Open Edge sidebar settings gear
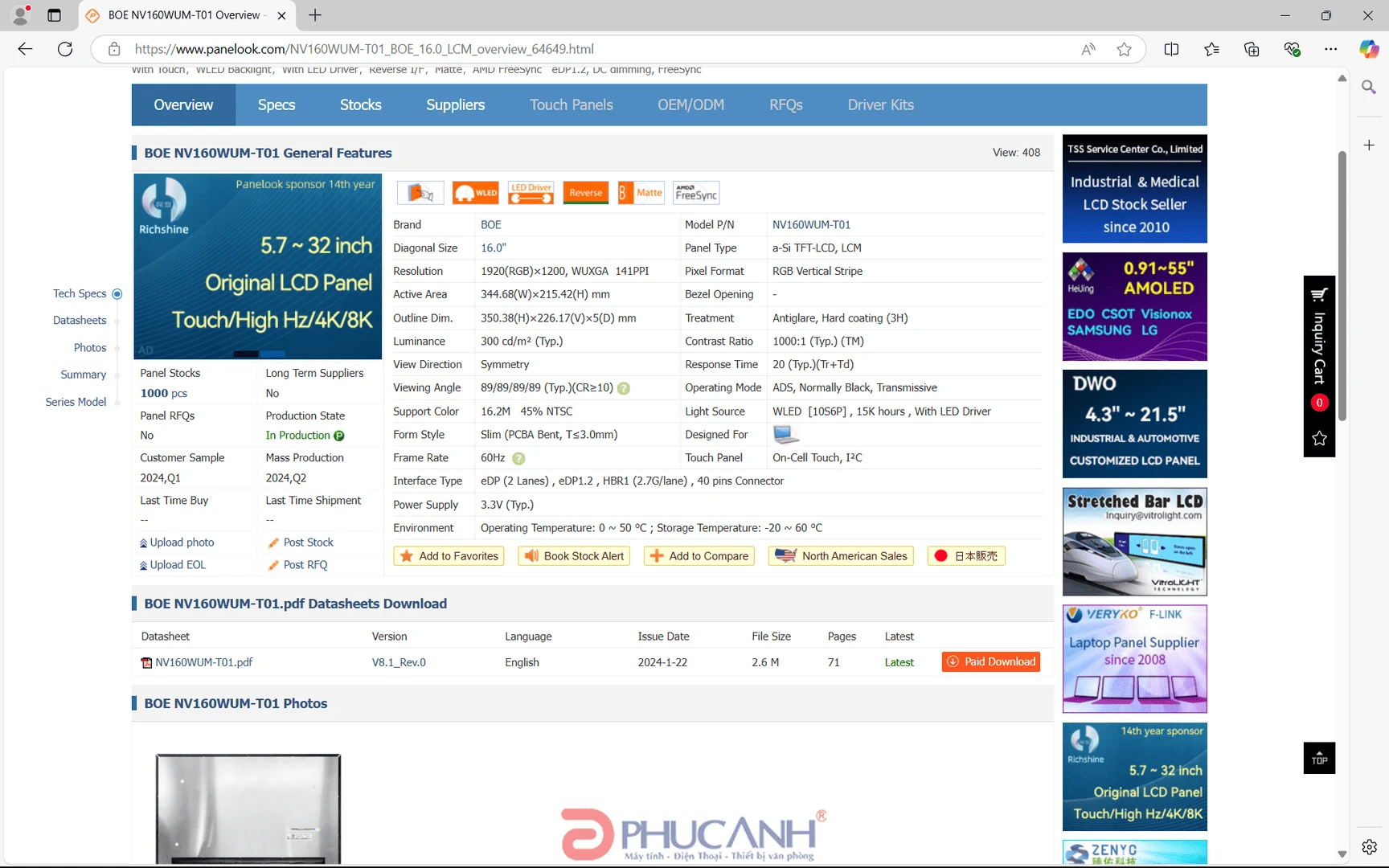Viewport: 1389px width, 868px height. 1369,847
